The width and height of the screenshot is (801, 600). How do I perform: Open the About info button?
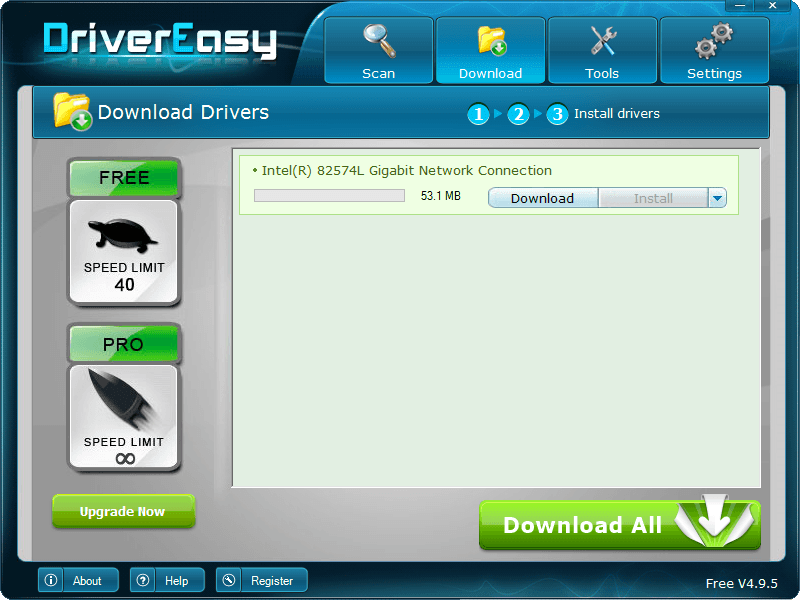(78, 580)
